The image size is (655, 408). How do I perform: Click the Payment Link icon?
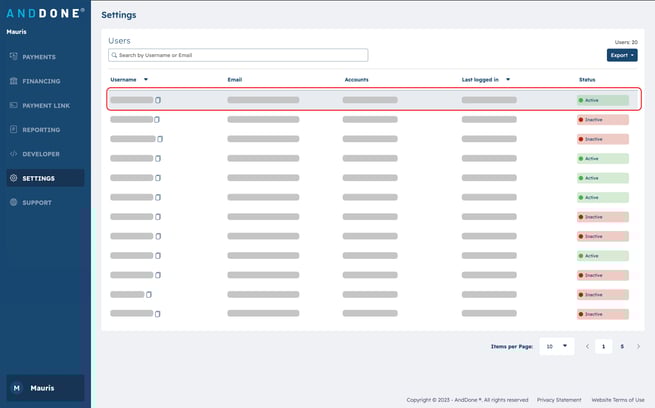pyautogui.click(x=13, y=105)
